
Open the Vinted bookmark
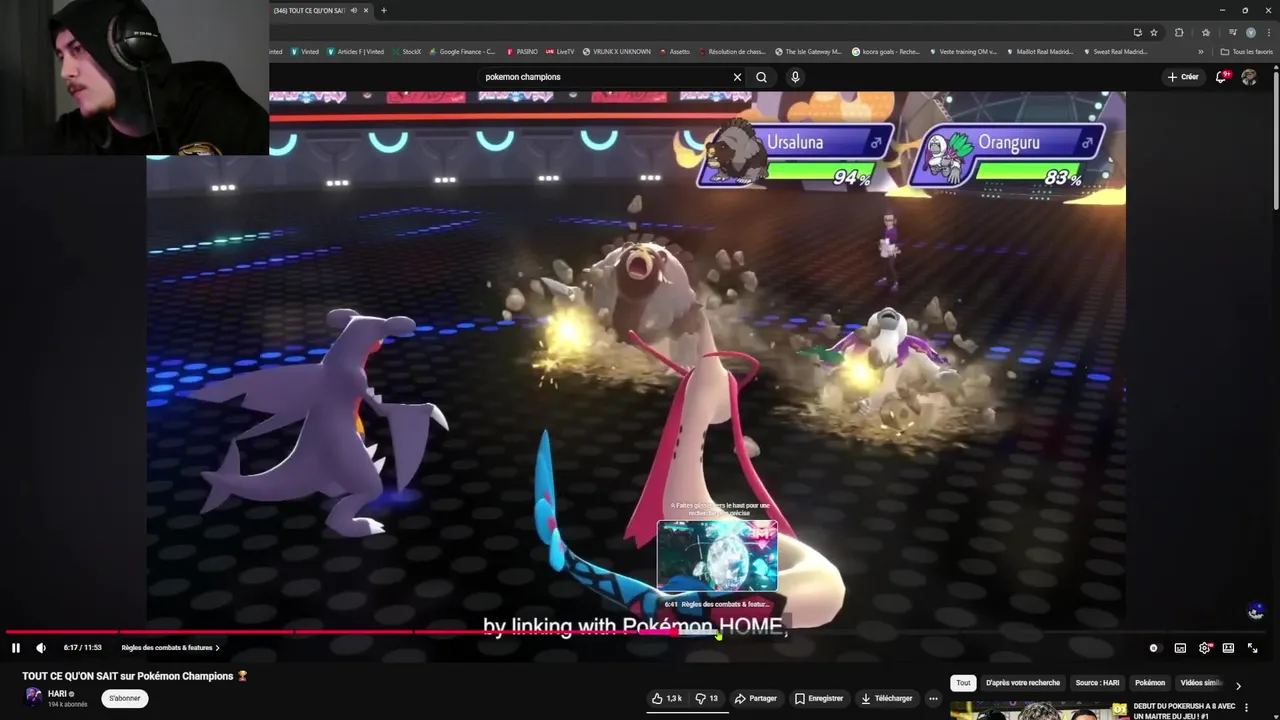coord(305,52)
